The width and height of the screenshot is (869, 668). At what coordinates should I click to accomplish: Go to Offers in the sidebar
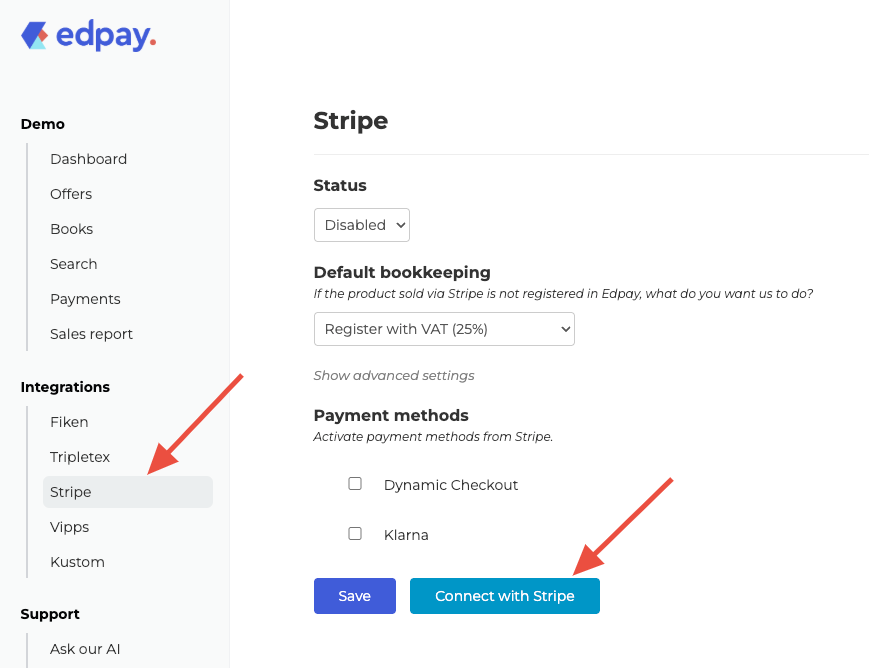click(x=71, y=194)
